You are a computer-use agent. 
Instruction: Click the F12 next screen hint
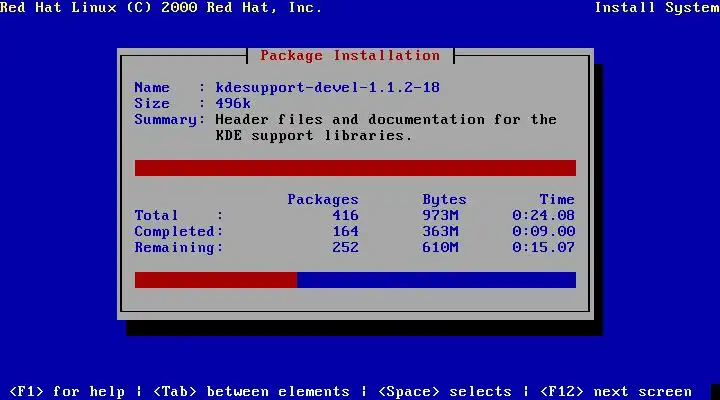[615, 392]
